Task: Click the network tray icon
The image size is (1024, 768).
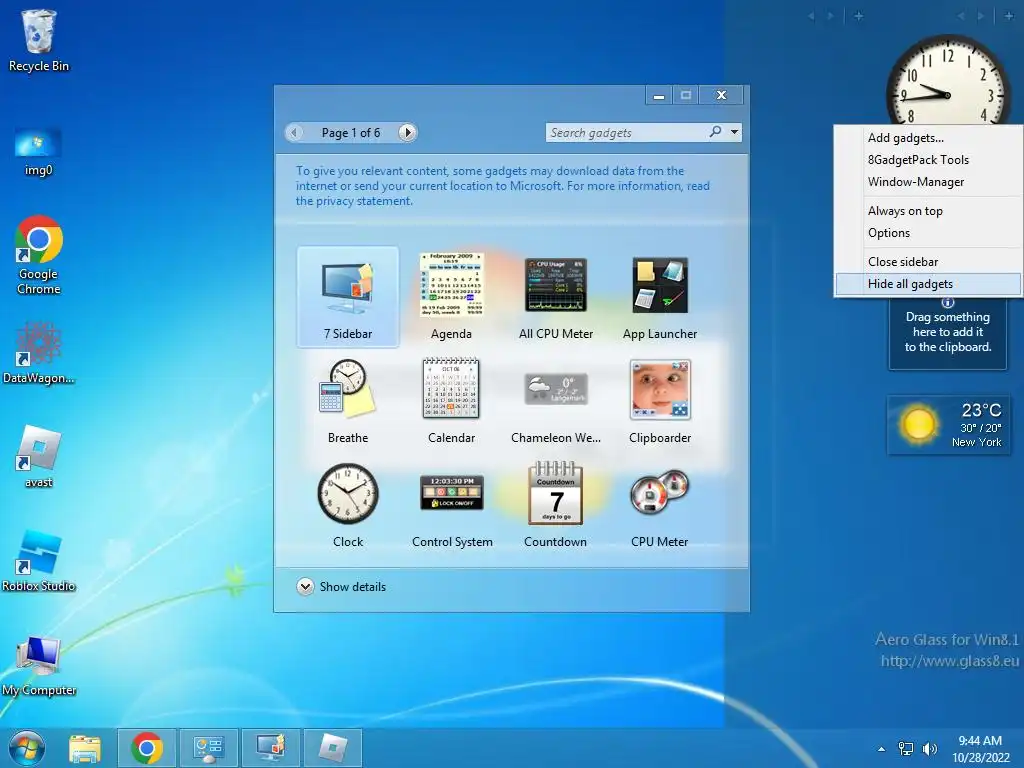Action: click(x=906, y=749)
